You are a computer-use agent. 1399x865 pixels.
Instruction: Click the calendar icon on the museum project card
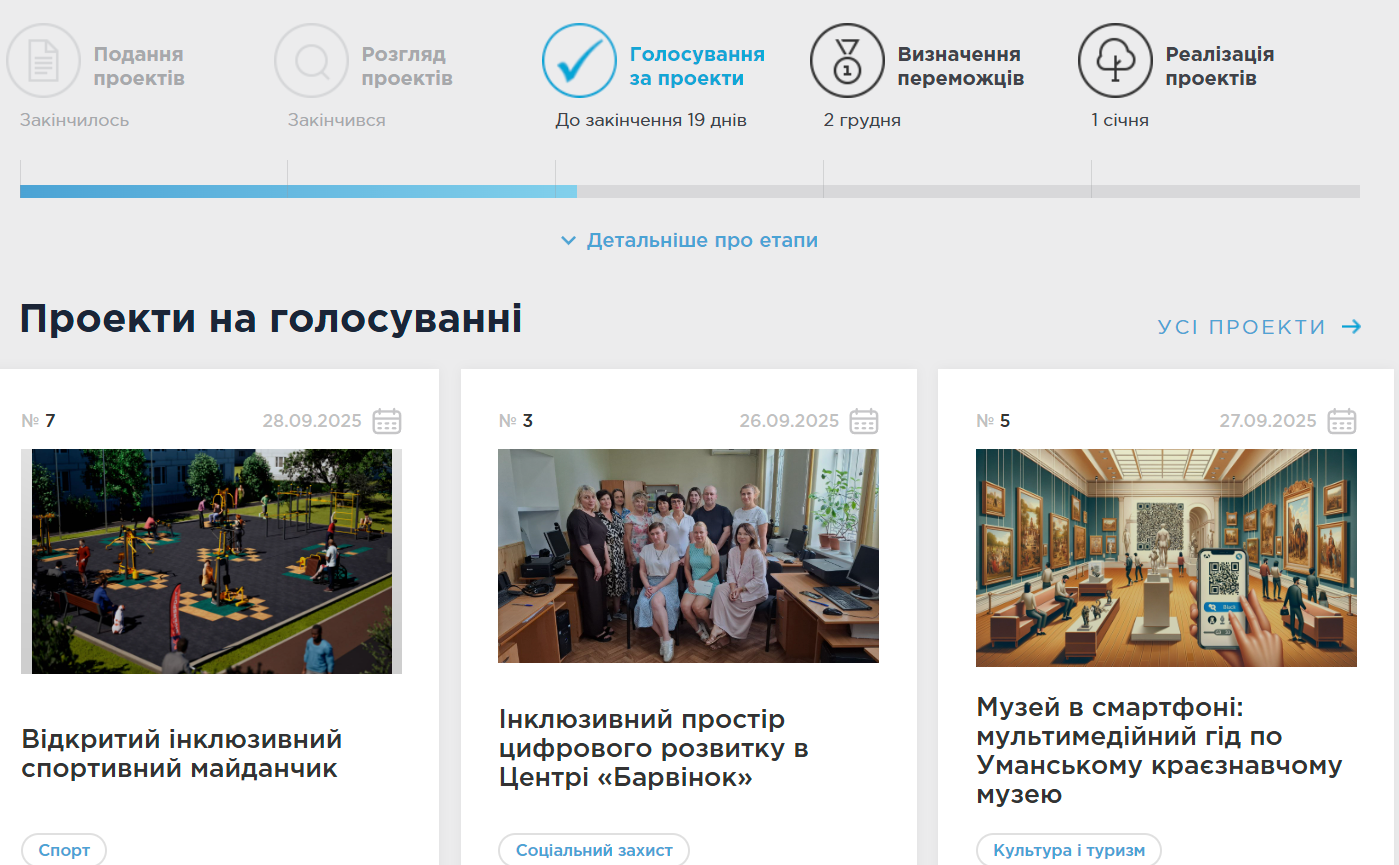(1344, 421)
